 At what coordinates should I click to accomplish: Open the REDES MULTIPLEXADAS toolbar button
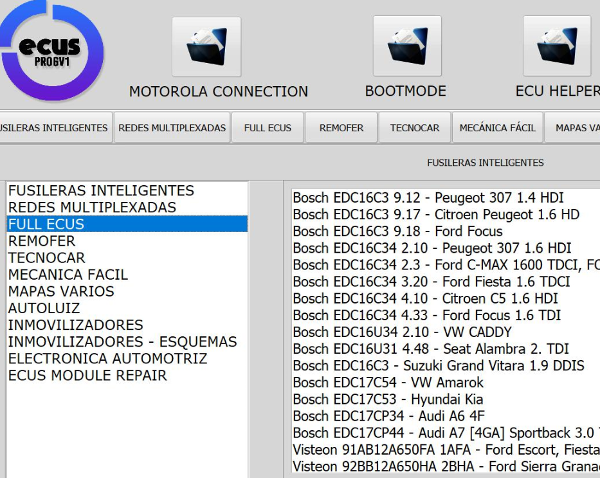(172, 127)
